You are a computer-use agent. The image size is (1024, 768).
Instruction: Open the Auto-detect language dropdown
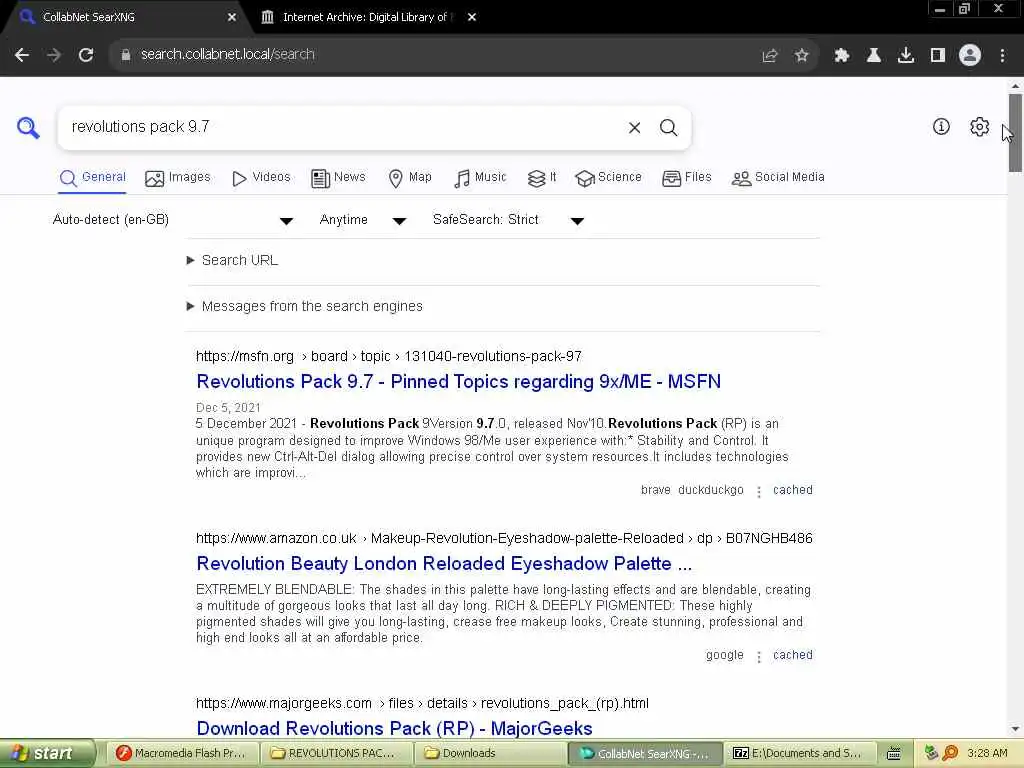[x=172, y=220]
